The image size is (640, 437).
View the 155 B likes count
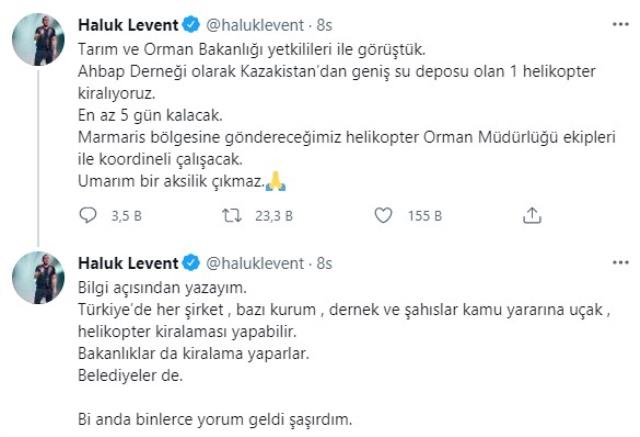coord(424,214)
